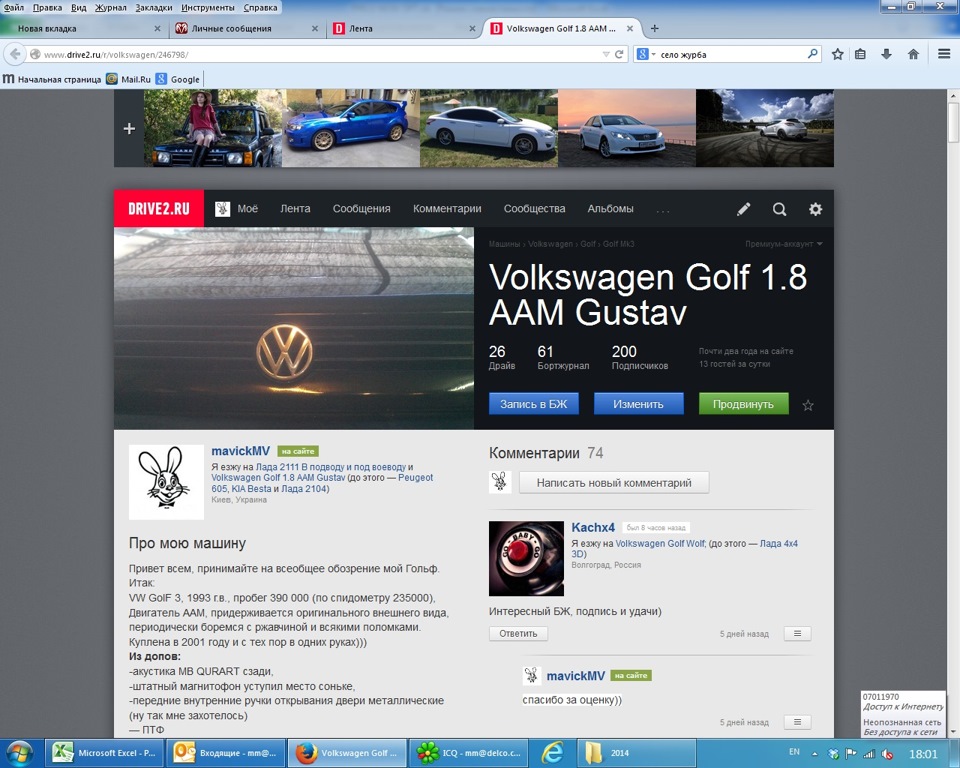Screen dimensions: 960x768
Task: Click the Изменить button
Action: pyautogui.click(x=639, y=404)
